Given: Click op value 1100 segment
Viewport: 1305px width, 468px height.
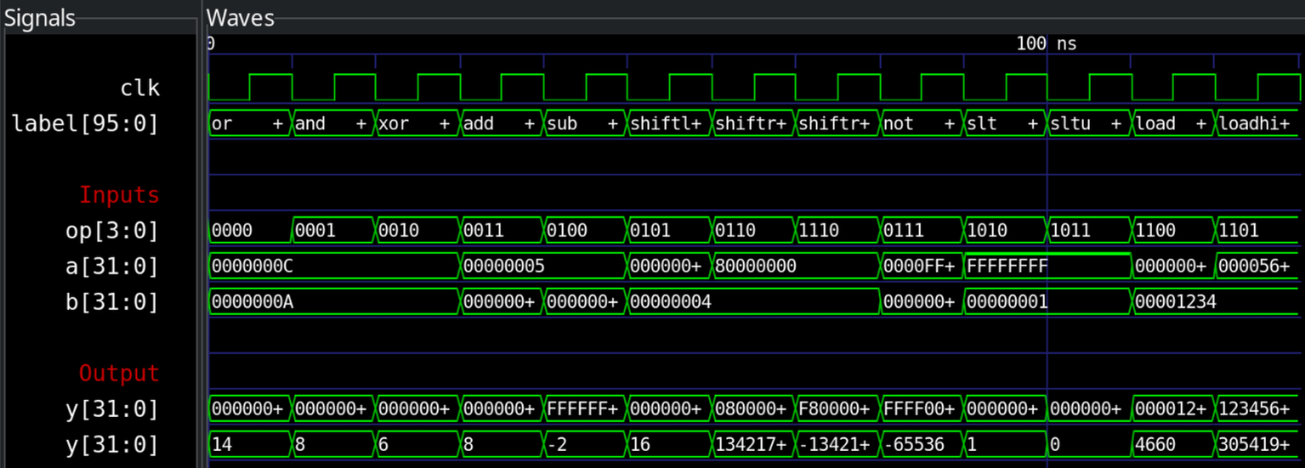Looking at the screenshot, I should (x=1173, y=231).
